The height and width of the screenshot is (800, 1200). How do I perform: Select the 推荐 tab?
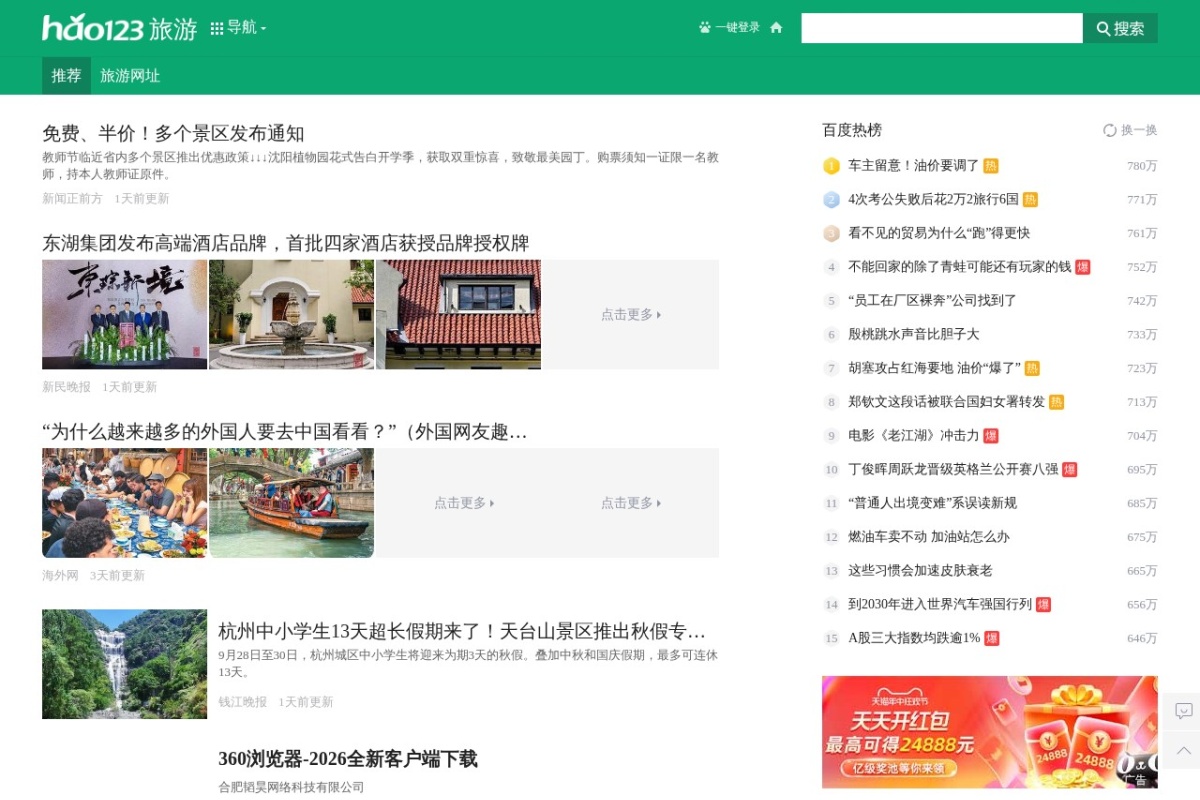point(66,76)
